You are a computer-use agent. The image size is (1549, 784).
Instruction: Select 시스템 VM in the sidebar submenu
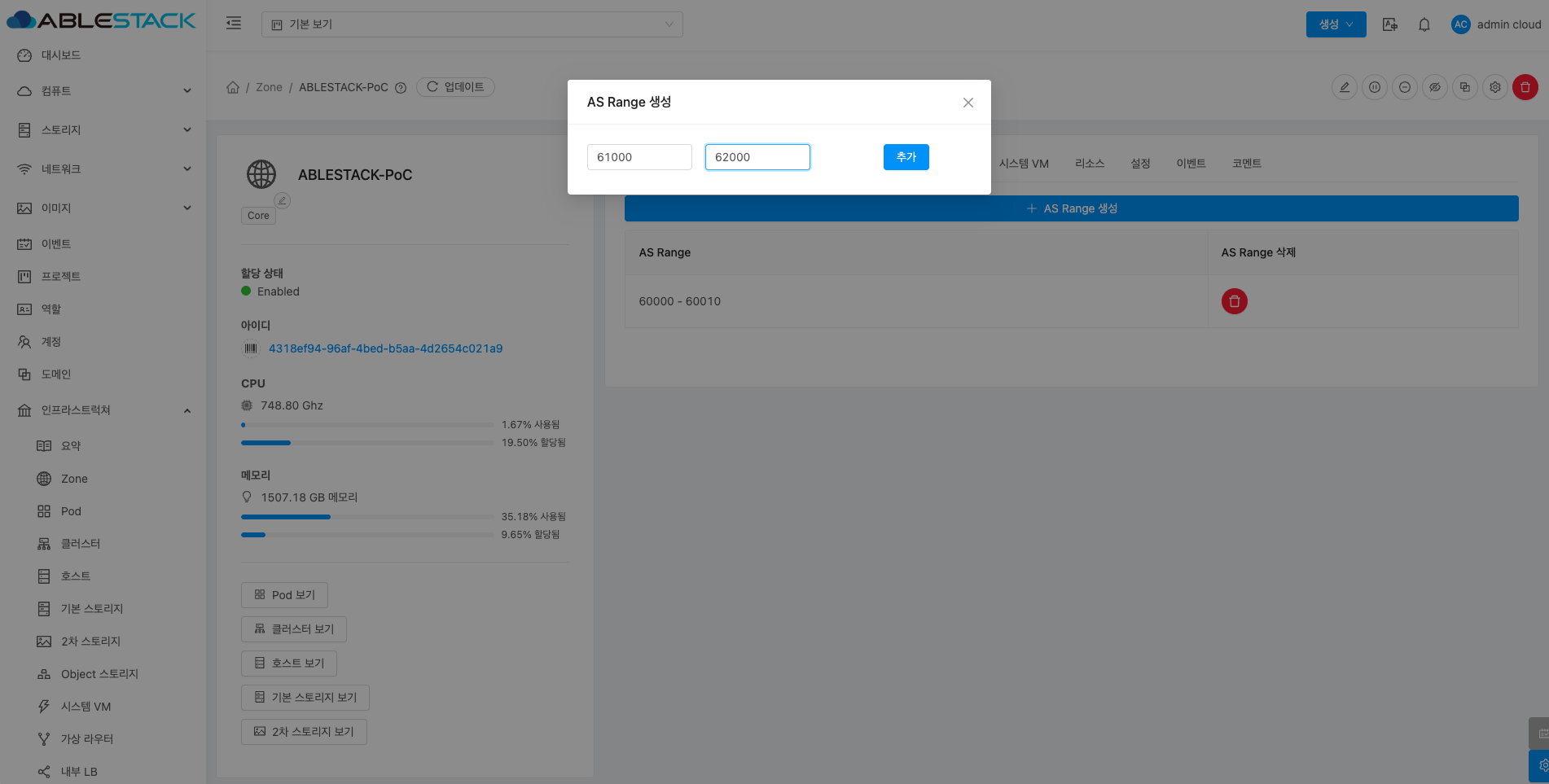103,707
